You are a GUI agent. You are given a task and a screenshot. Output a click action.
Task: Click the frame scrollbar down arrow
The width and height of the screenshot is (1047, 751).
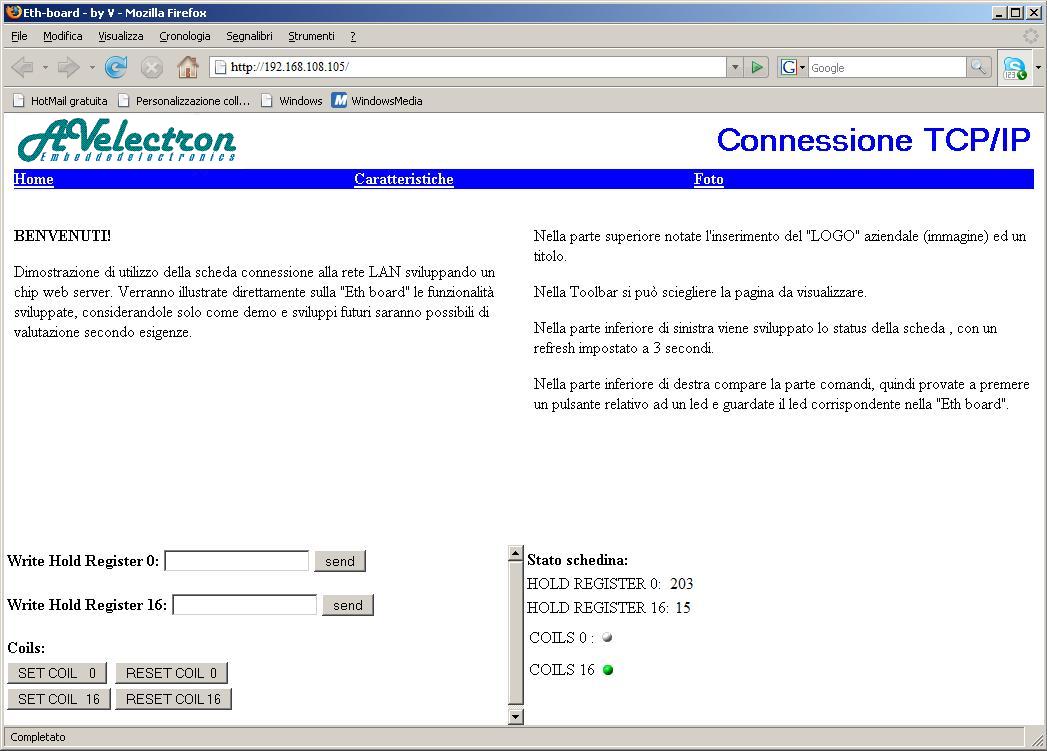coord(515,717)
